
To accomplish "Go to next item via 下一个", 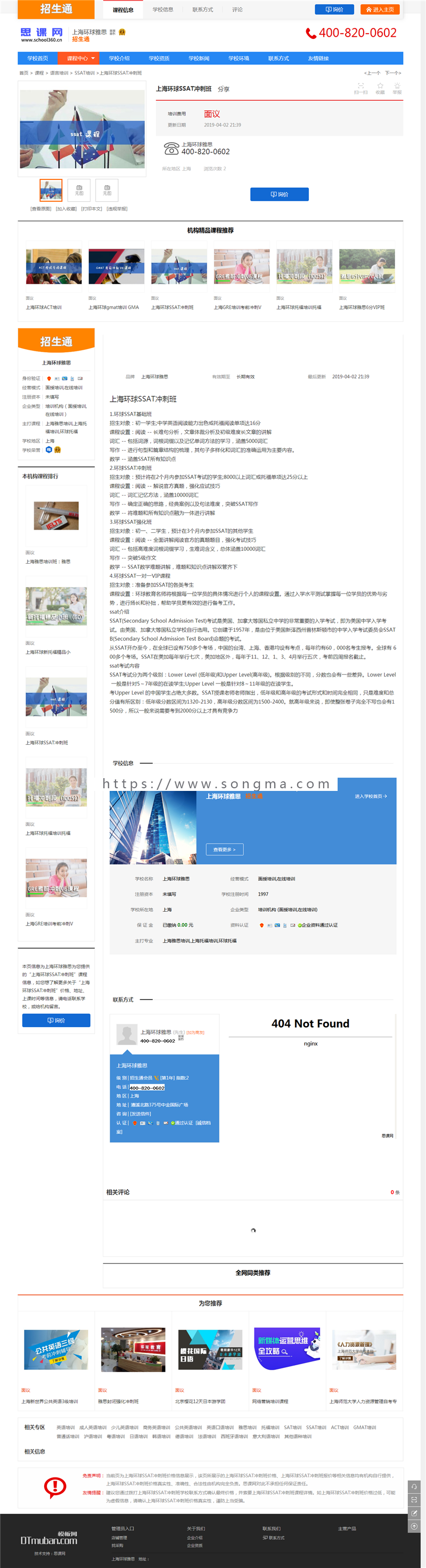I will 392,73.
